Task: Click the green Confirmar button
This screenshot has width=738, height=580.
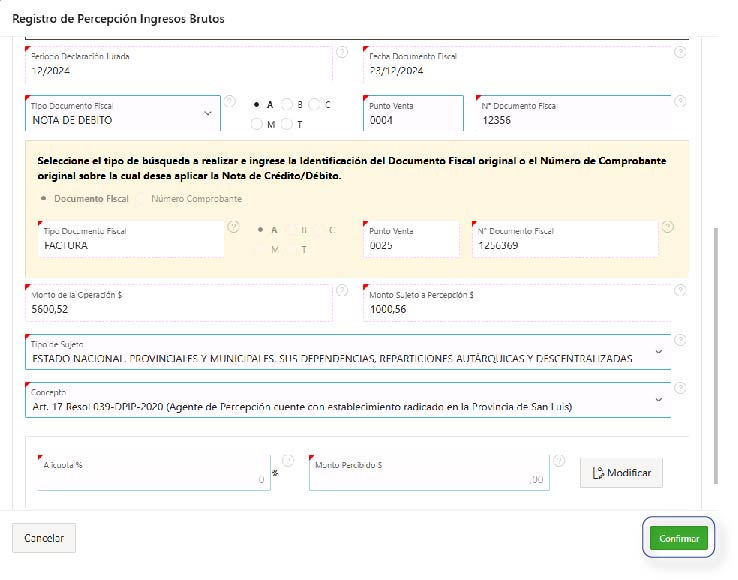Action: click(678, 538)
